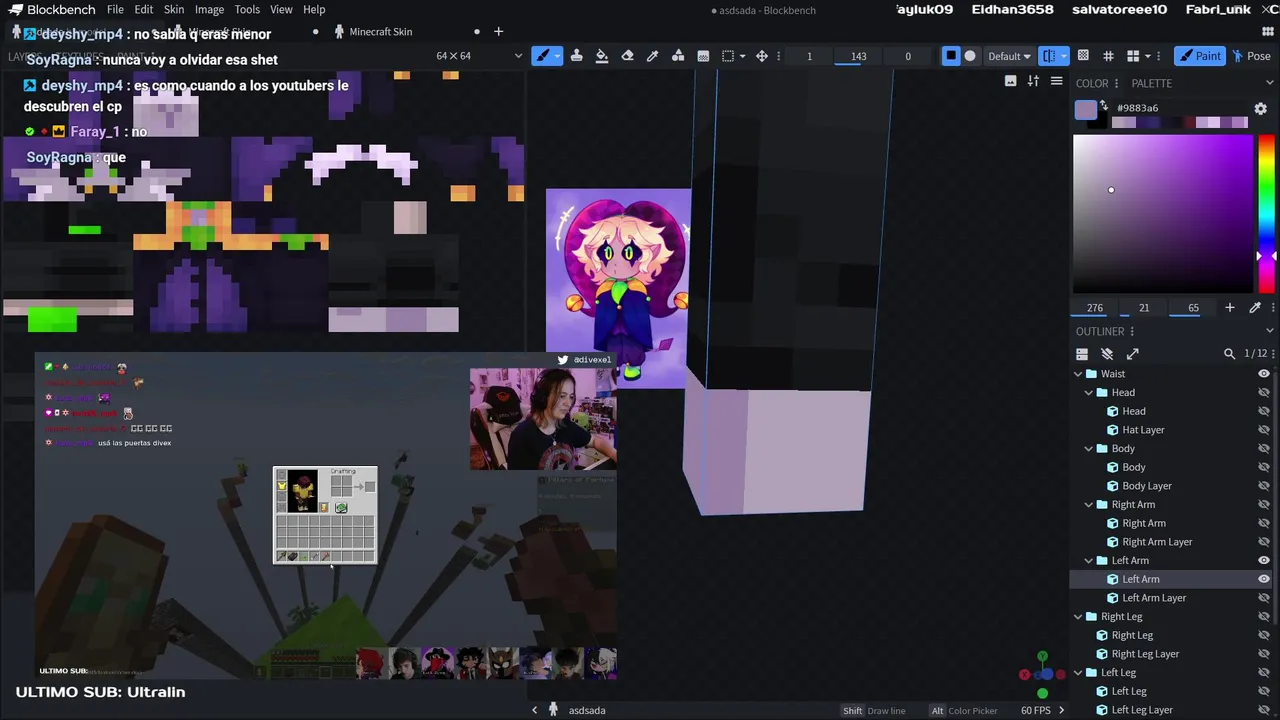Open color panel settings gear
This screenshot has height=720, width=1280.
(1260, 108)
